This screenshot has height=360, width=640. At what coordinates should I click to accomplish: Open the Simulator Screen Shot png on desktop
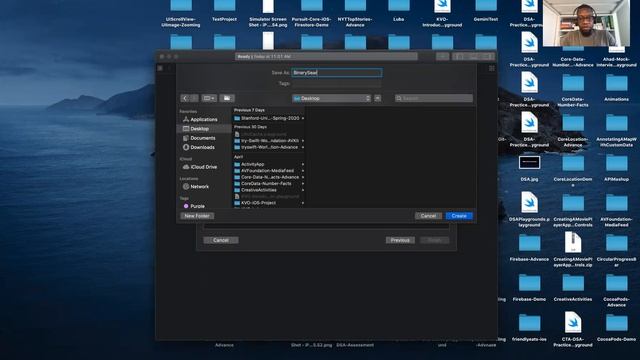click(x=268, y=6)
